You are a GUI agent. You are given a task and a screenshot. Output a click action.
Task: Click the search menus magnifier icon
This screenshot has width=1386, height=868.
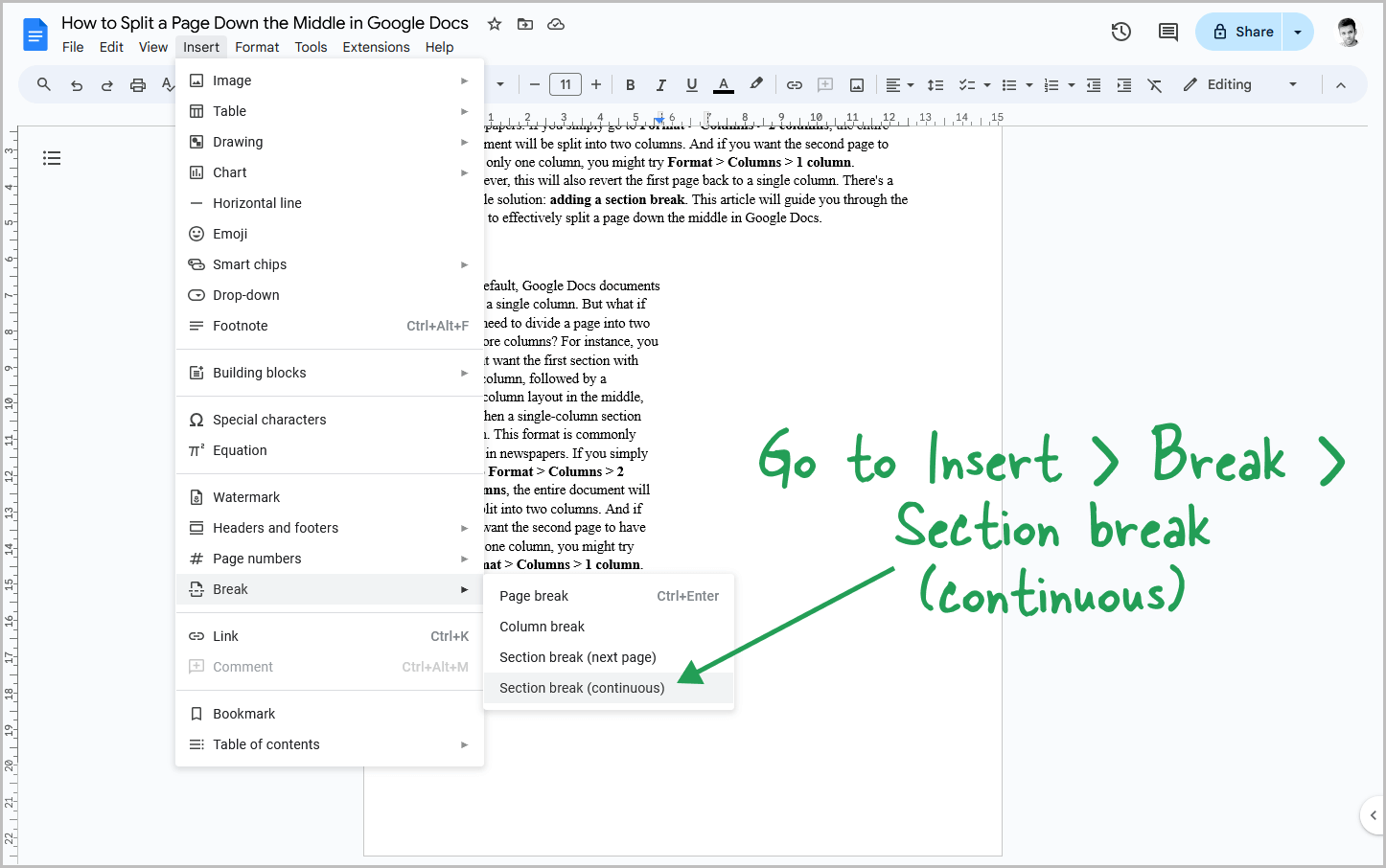(x=44, y=84)
